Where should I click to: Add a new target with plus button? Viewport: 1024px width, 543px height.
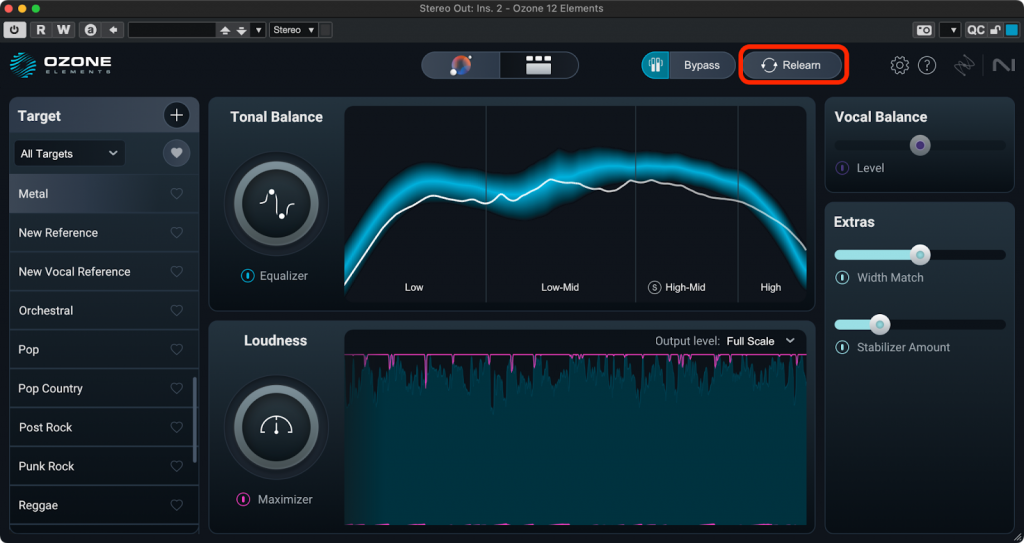[177, 116]
